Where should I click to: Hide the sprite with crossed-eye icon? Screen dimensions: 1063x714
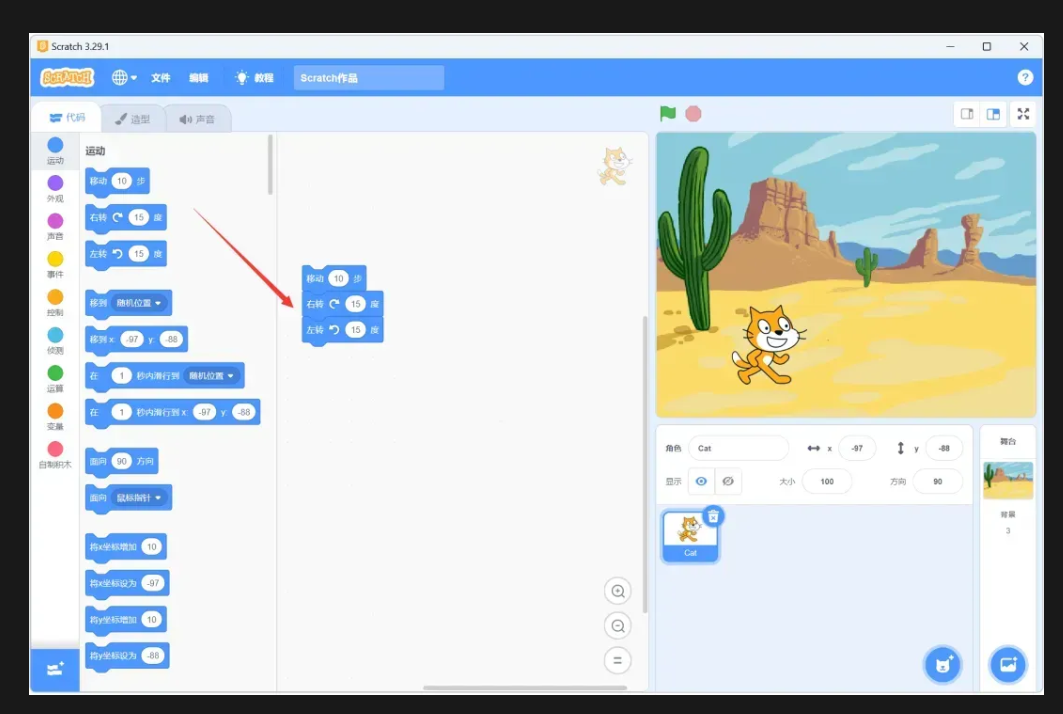(x=727, y=481)
